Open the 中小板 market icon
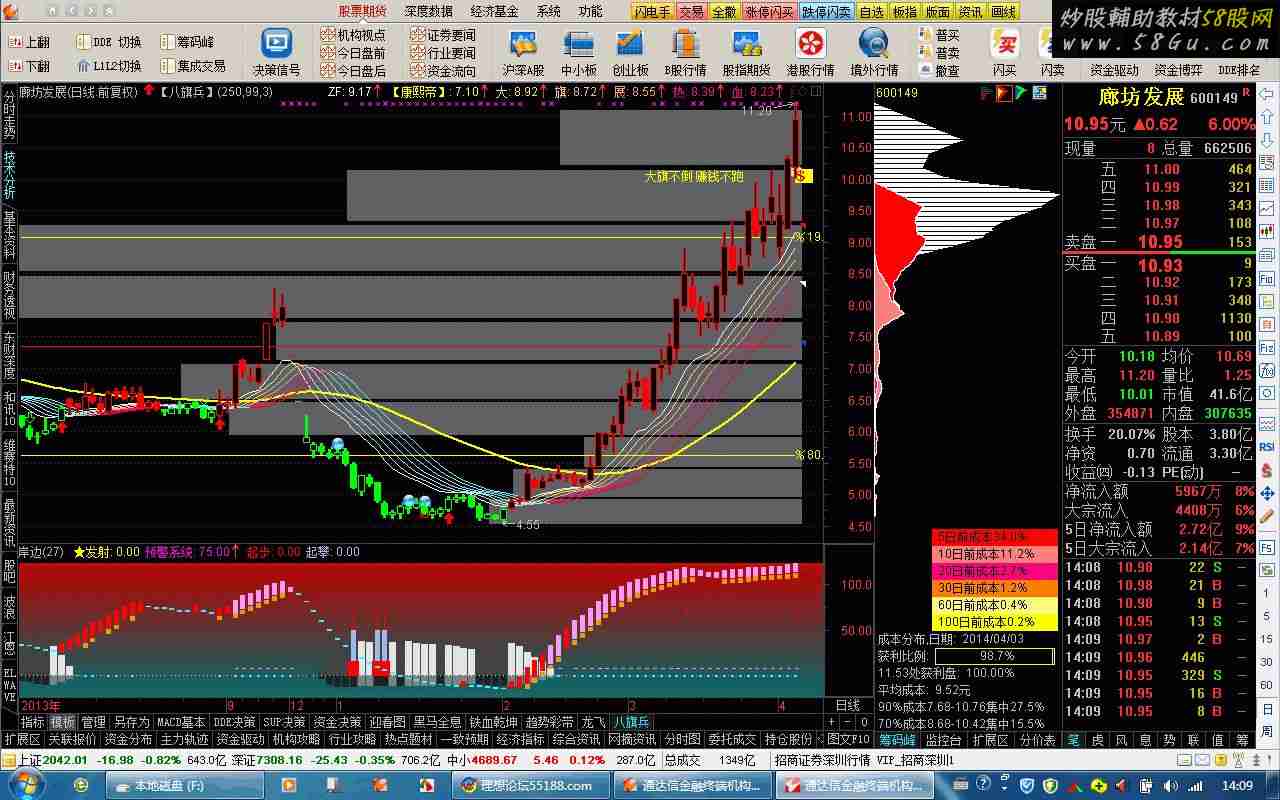1280x800 pixels. [x=578, y=52]
